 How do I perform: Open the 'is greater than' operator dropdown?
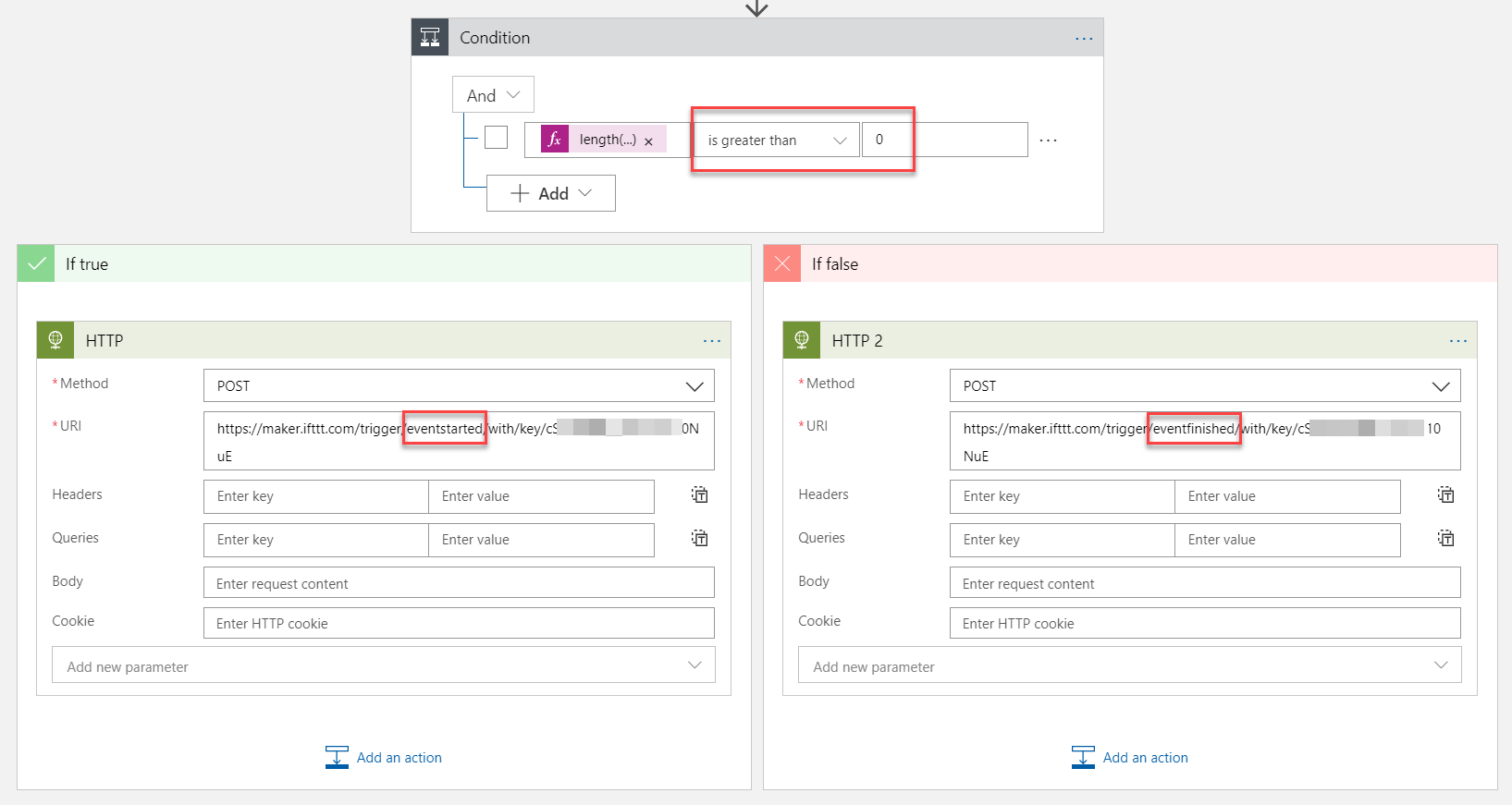coord(776,140)
